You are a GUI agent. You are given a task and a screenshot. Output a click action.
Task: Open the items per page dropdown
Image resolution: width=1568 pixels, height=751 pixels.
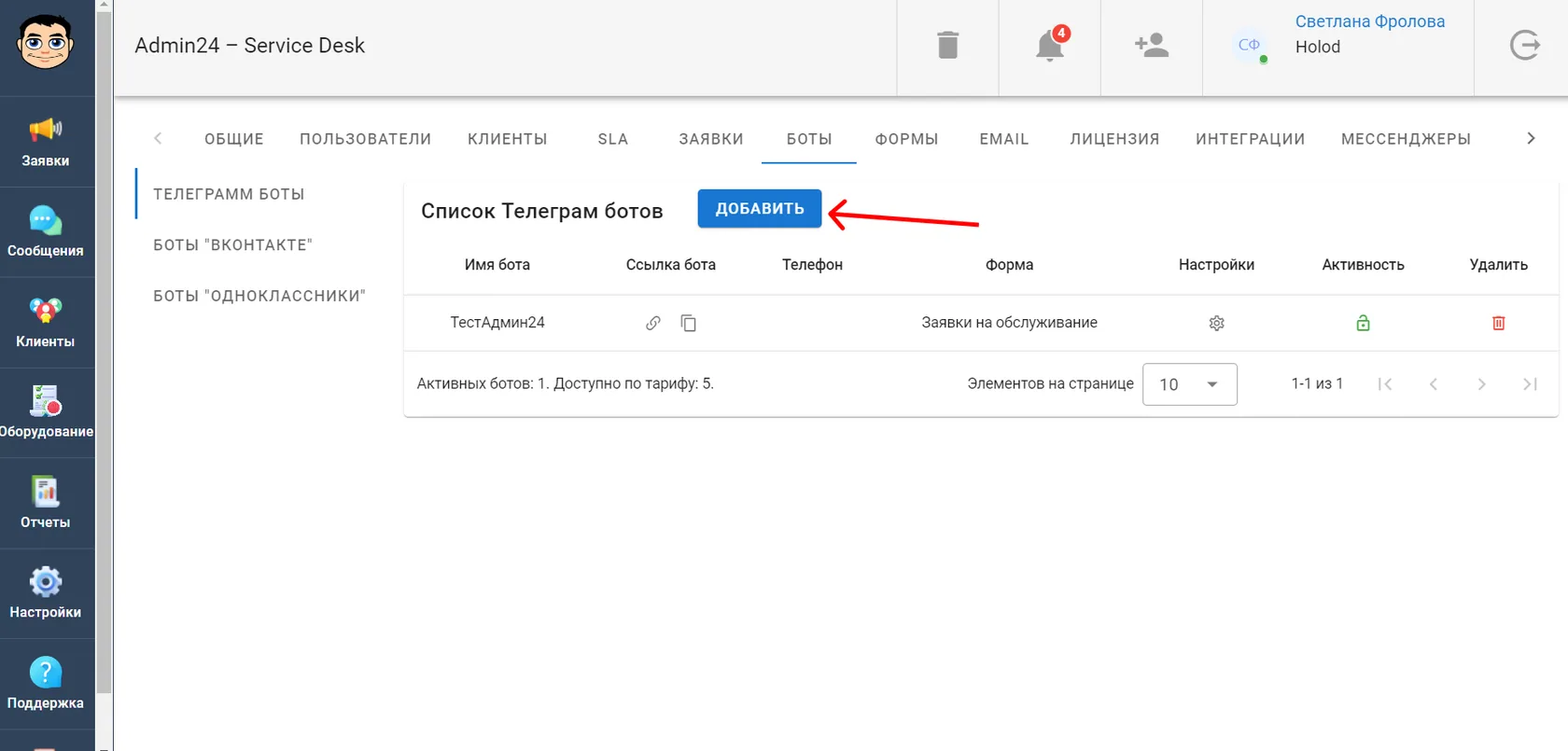(1190, 384)
